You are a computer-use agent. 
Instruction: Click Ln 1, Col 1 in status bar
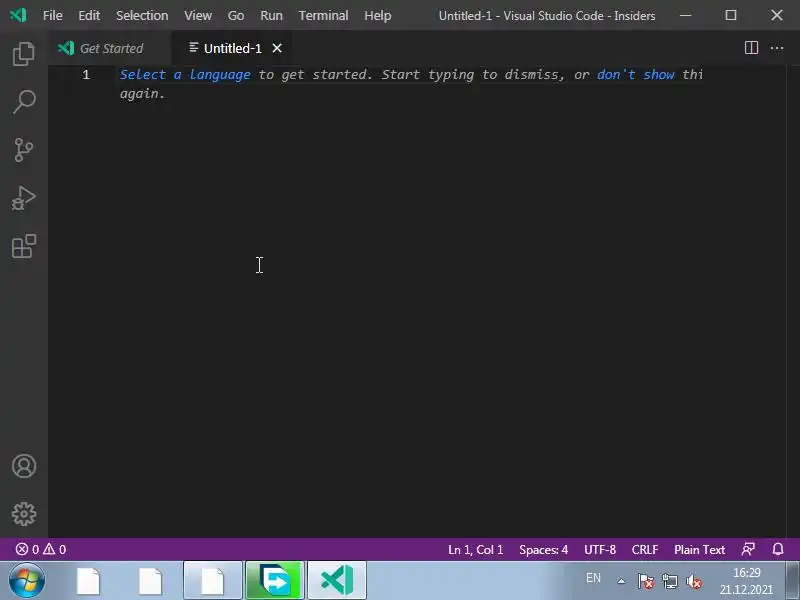(x=476, y=549)
